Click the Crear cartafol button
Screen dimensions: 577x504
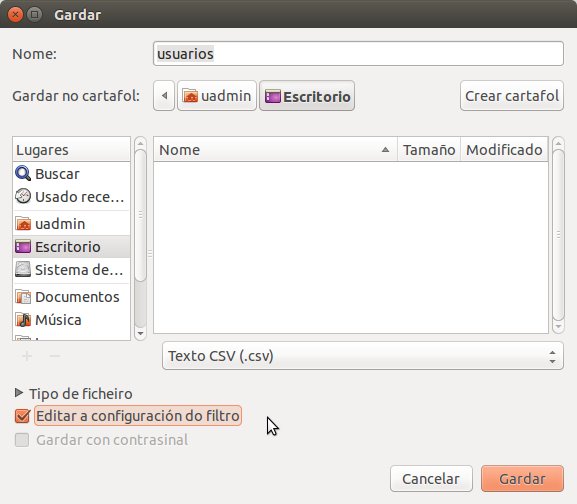point(511,96)
